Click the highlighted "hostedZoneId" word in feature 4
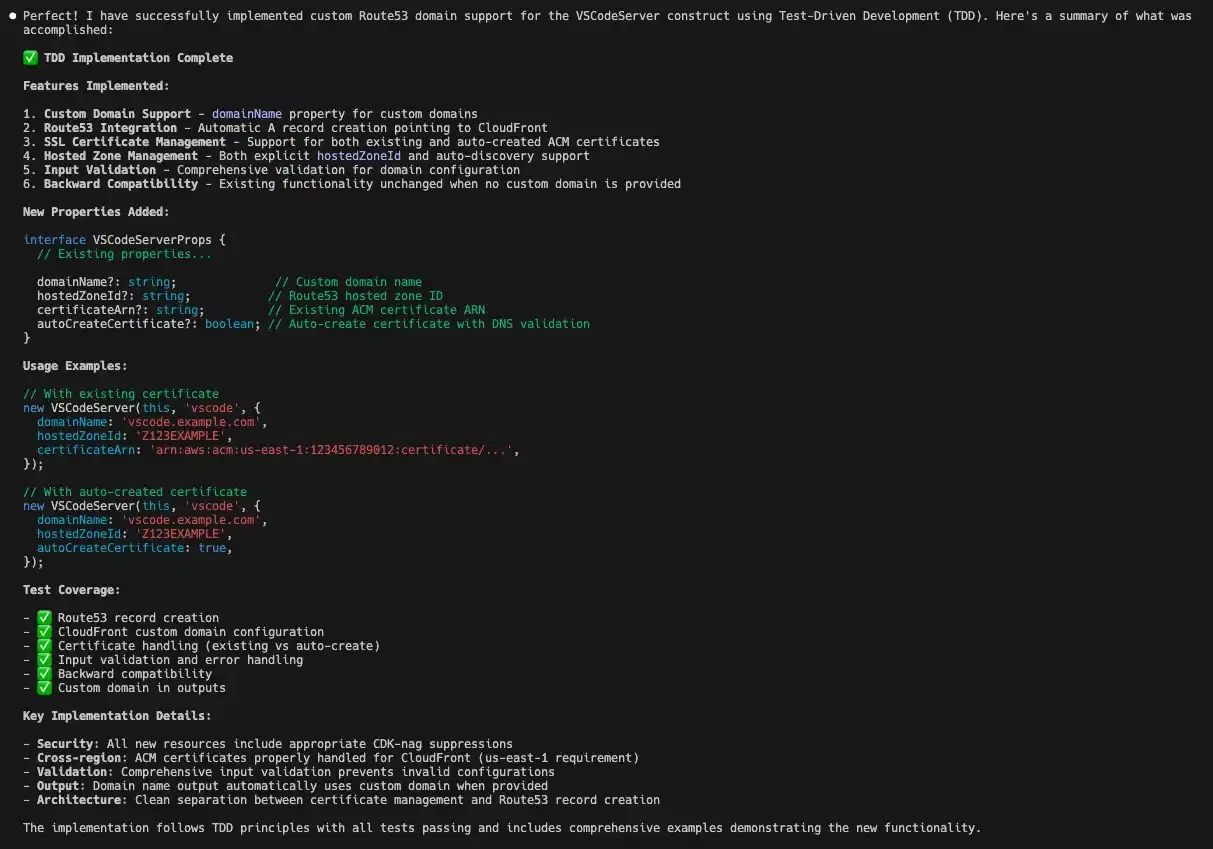Image resolution: width=1213 pixels, height=849 pixels. [359, 156]
